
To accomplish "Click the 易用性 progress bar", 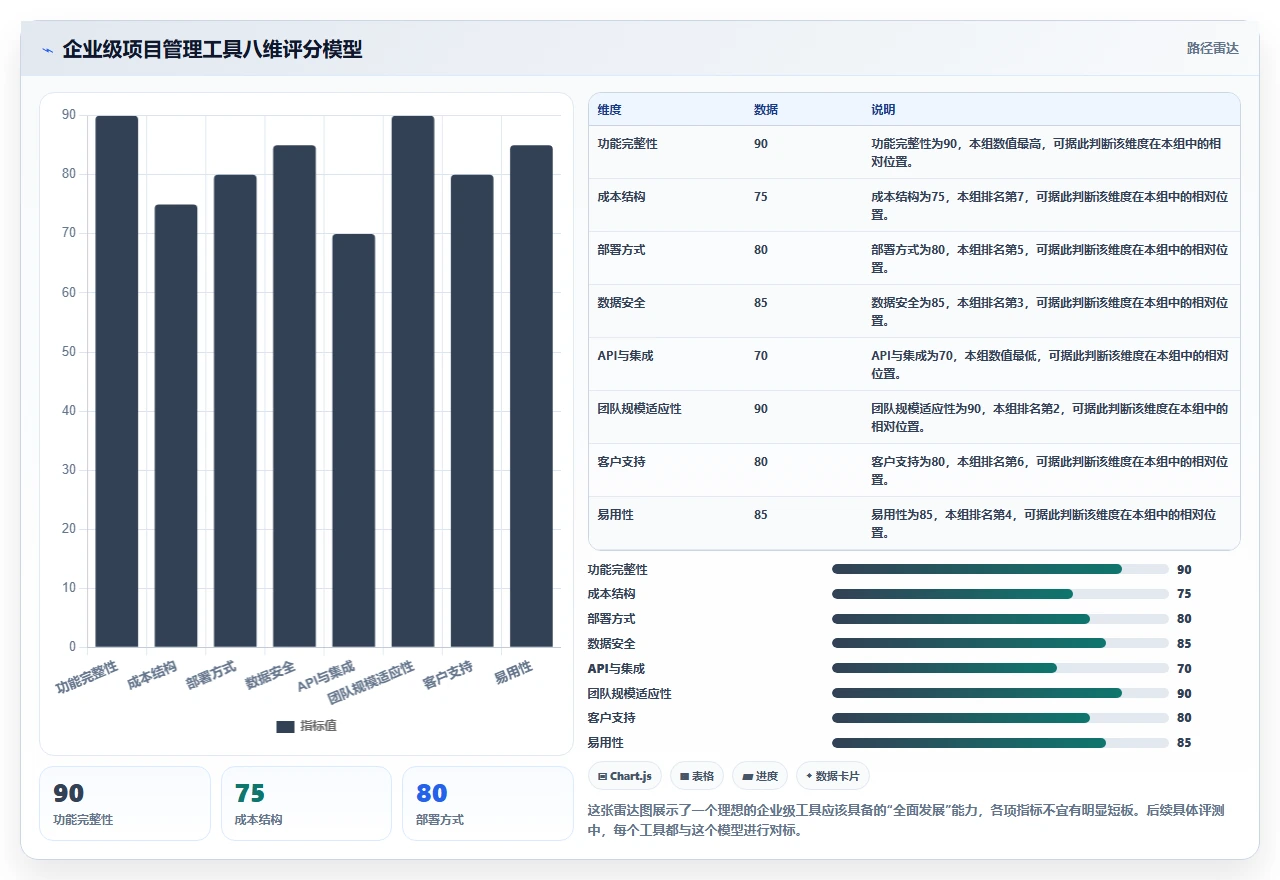I will [1000, 743].
